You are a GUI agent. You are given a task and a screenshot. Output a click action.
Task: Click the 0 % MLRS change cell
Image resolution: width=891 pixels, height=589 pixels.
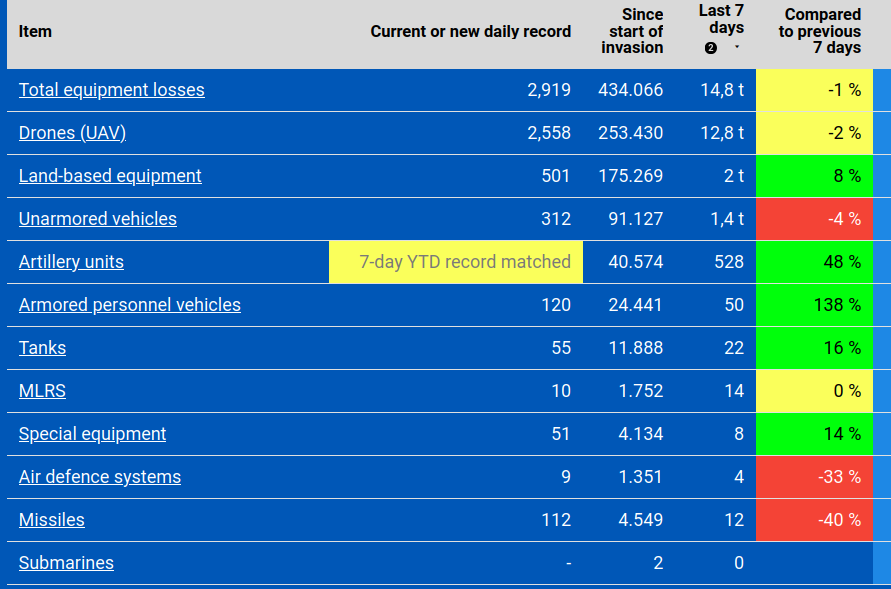(x=814, y=391)
